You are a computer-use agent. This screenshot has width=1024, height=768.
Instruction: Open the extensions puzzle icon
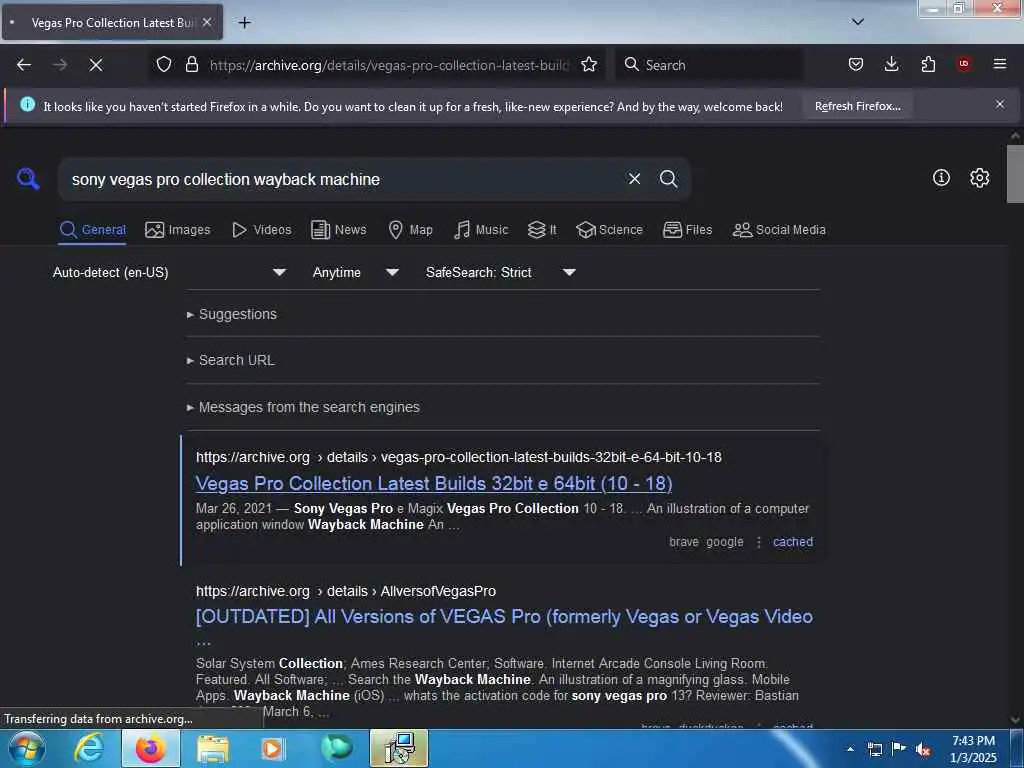point(928,65)
